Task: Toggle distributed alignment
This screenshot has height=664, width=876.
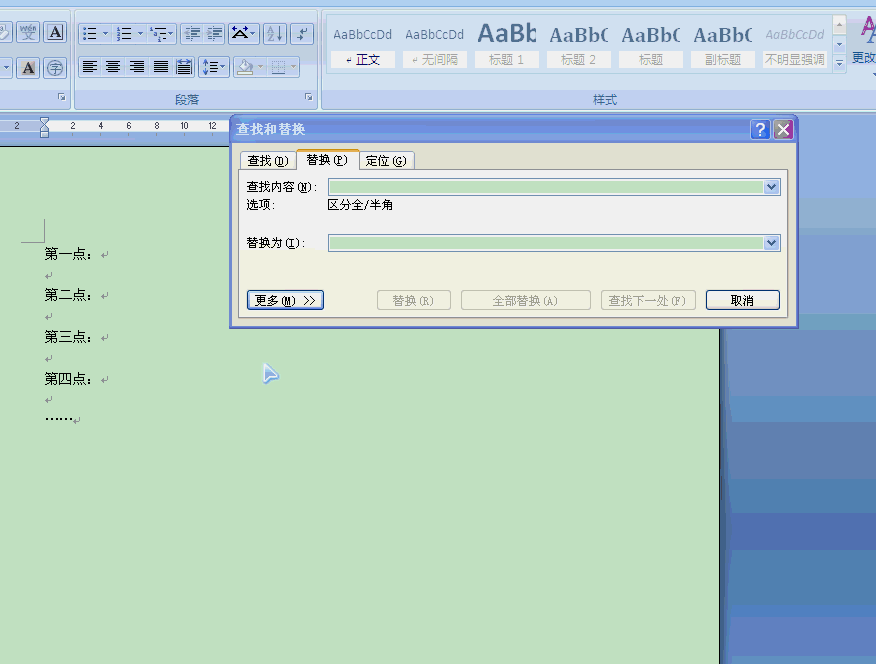Action: [x=184, y=67]
